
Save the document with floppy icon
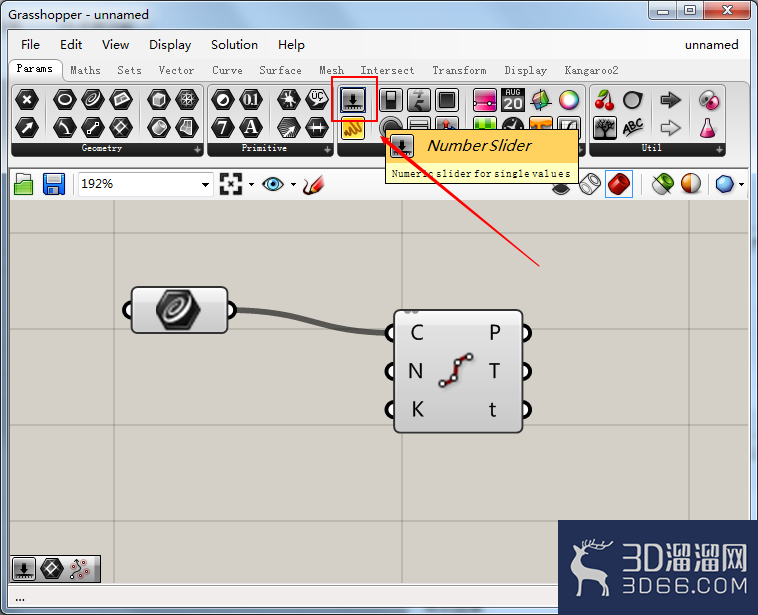pyautogui.click(x=54, y=184)
